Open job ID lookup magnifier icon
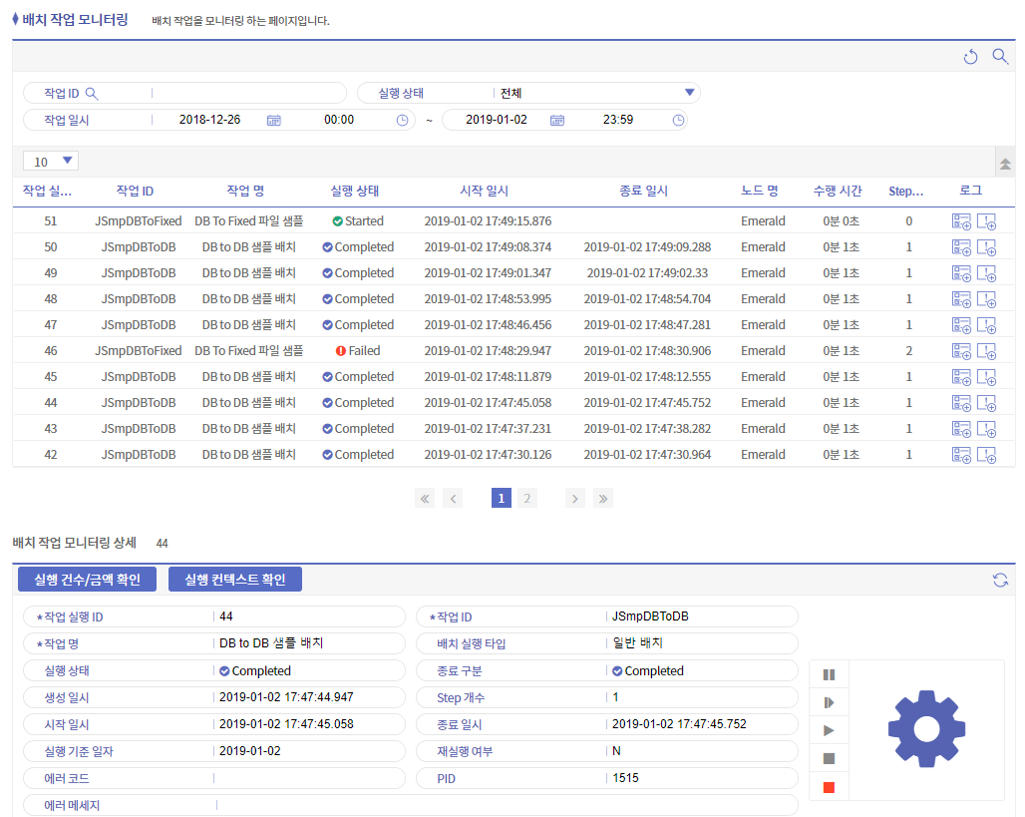Screen dimensions: 1025x817 tap(92, 93)
